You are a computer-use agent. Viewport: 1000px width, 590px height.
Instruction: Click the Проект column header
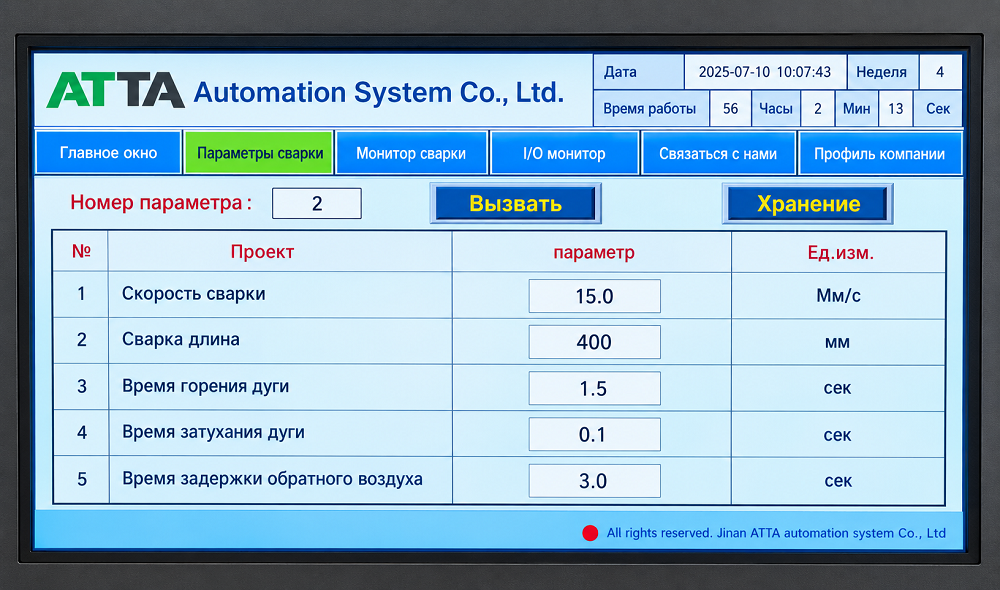[x=262, y=252]
